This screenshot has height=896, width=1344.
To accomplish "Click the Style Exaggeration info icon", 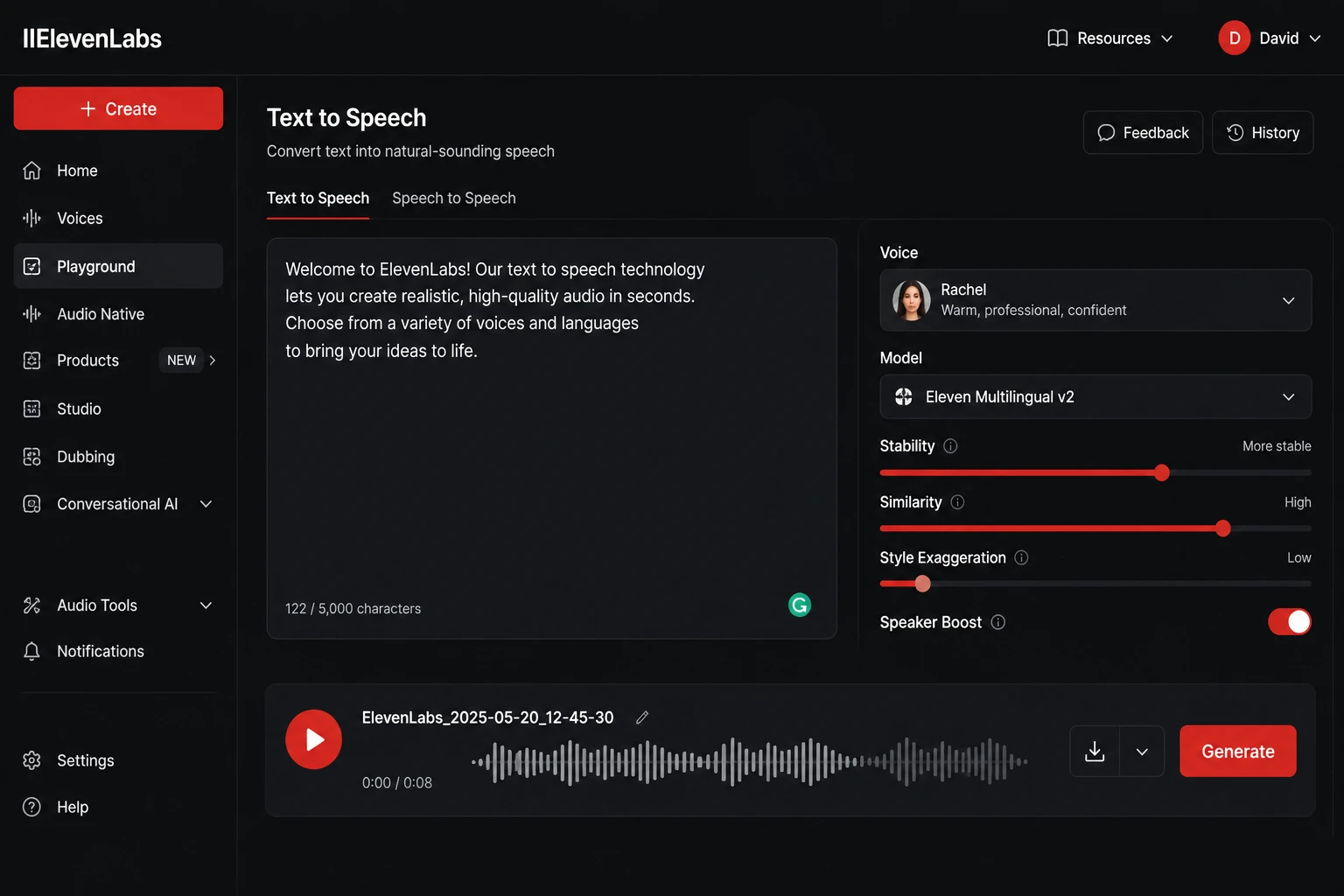I will point(1021,557).
